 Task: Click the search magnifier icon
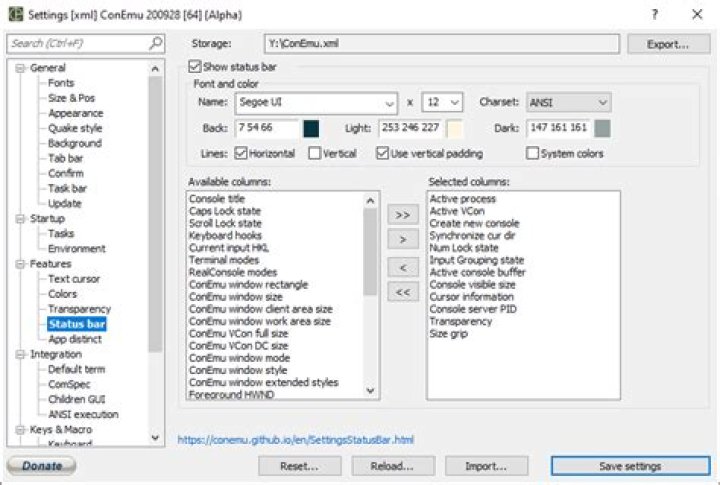tap(156, 43)
